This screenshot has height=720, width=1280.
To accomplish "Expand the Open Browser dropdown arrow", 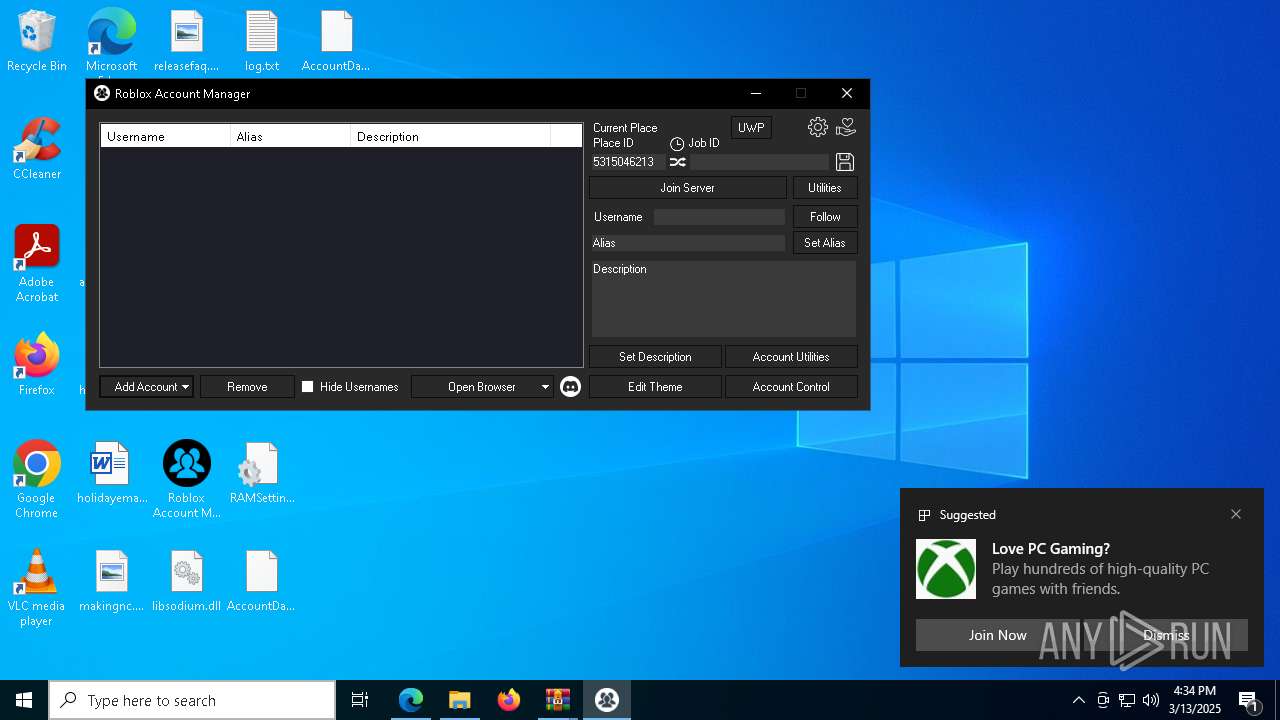I will (x=545, y=387).
